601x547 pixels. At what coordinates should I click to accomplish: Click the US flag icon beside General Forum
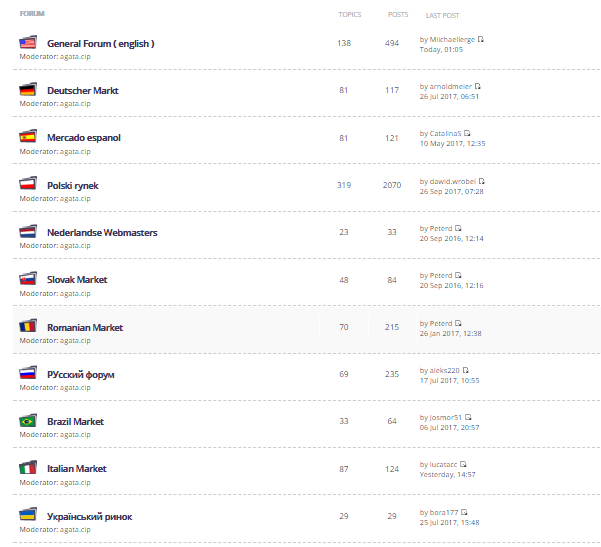coord(28,42)
